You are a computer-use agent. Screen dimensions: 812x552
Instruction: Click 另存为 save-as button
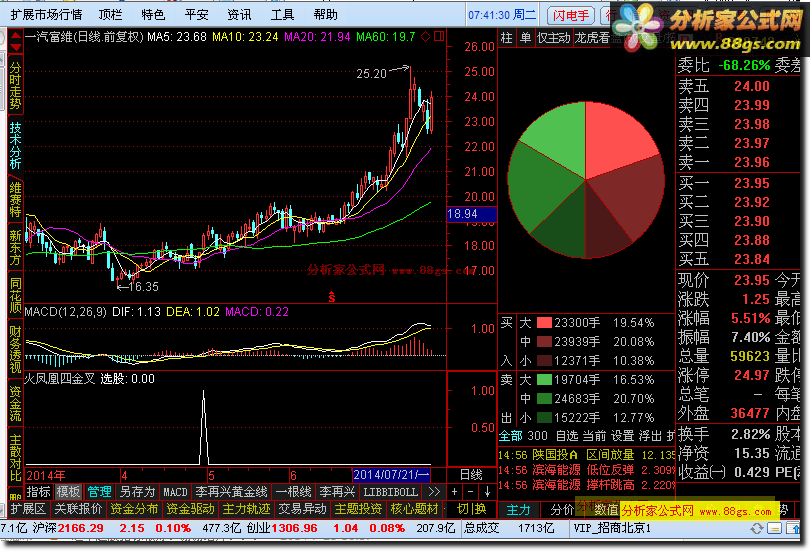click(137, 491)
